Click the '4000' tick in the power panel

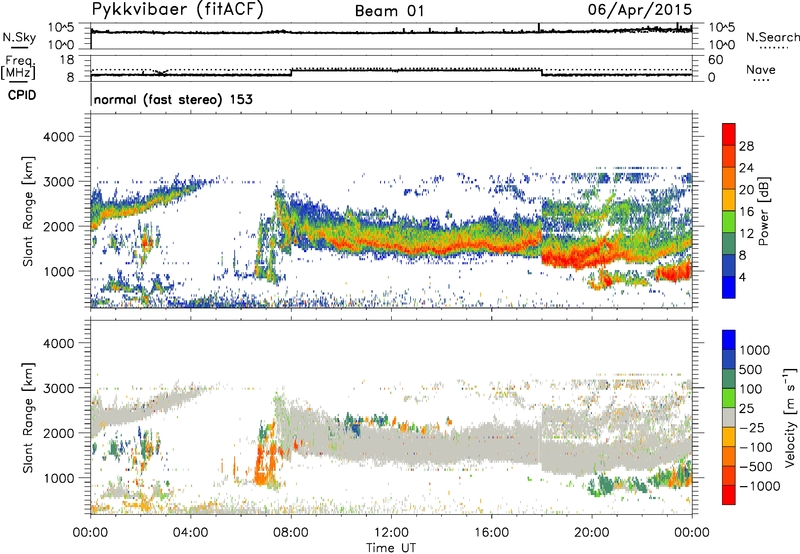tap(58, 137)
